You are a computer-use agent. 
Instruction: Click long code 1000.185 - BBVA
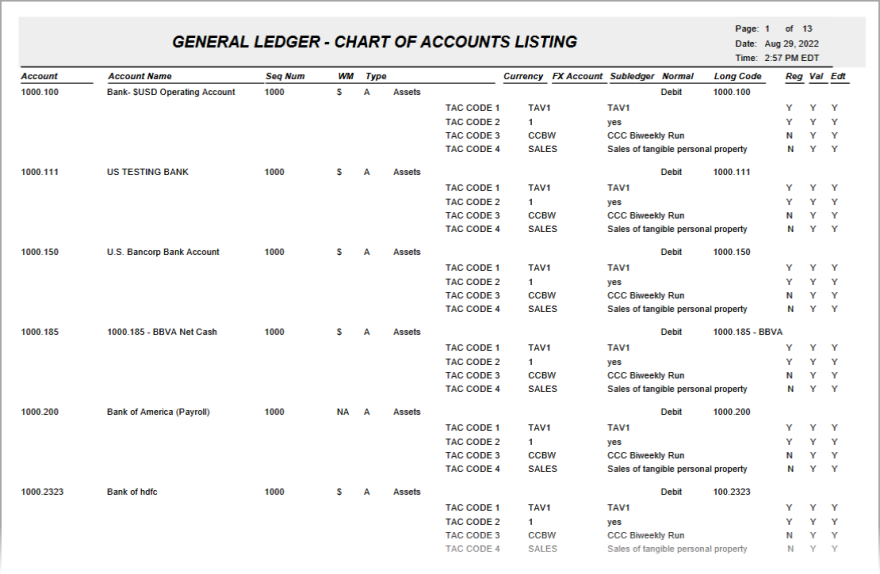pos(748,332)
